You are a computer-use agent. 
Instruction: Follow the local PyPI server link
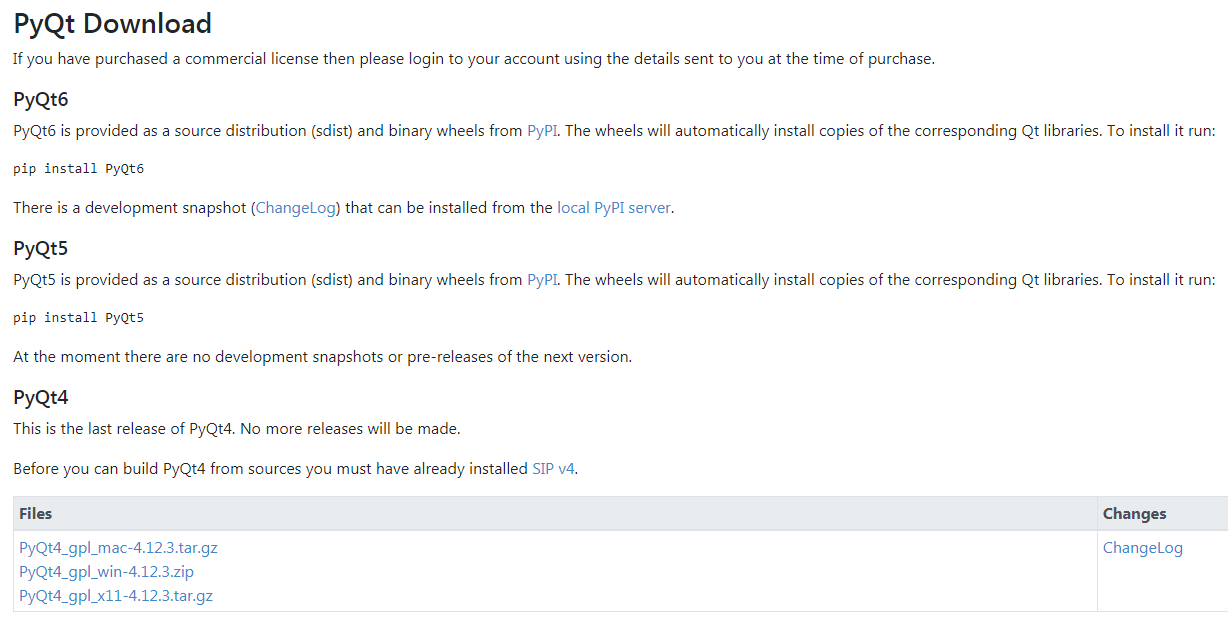pyautogui.click(x=613, y=208)
